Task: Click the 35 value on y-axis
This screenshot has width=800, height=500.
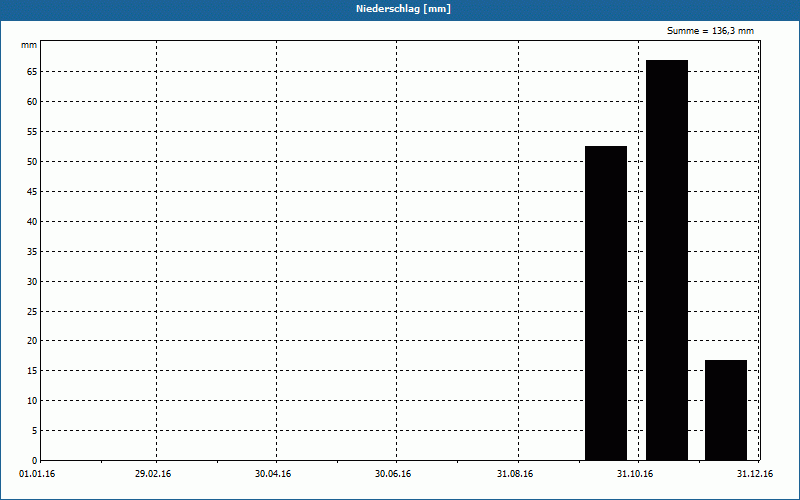Action: point(32,252)
